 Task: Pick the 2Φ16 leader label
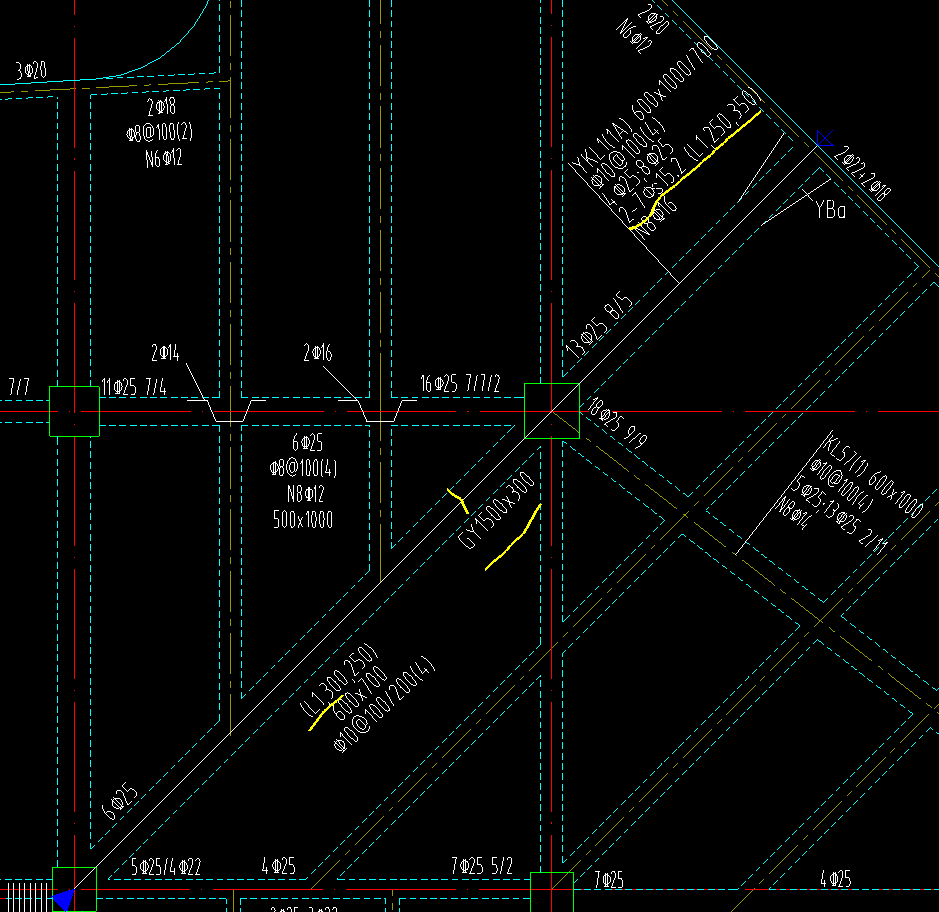[317, 353]
